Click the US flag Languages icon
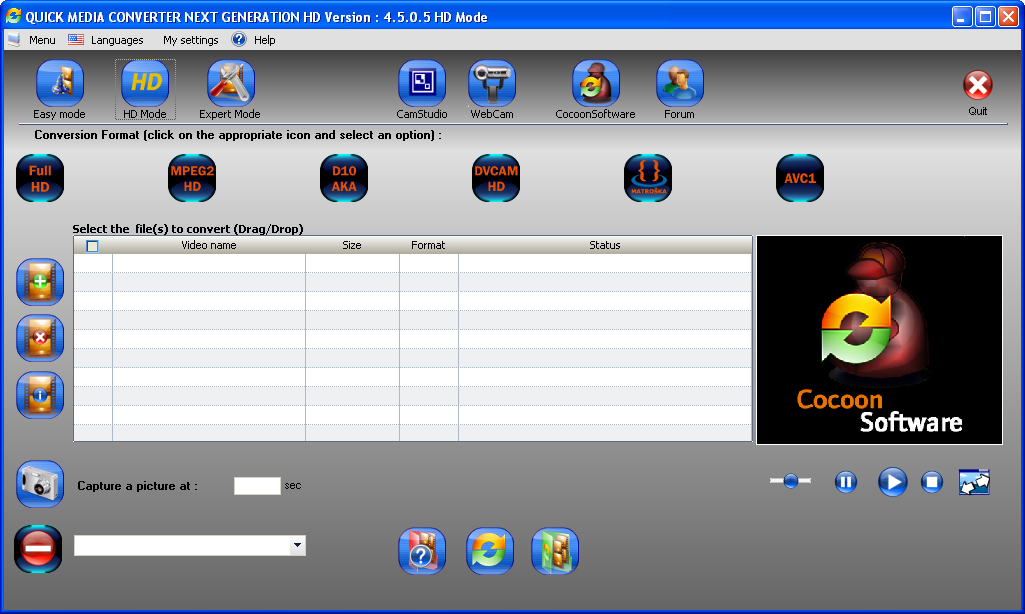Screen dimensions: 1025x614 [76, 39]
